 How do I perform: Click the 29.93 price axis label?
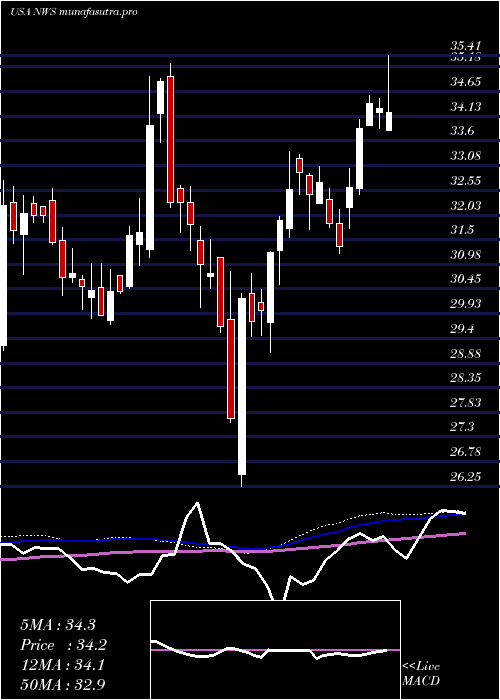pyautogui.click(x=465, y=304)
